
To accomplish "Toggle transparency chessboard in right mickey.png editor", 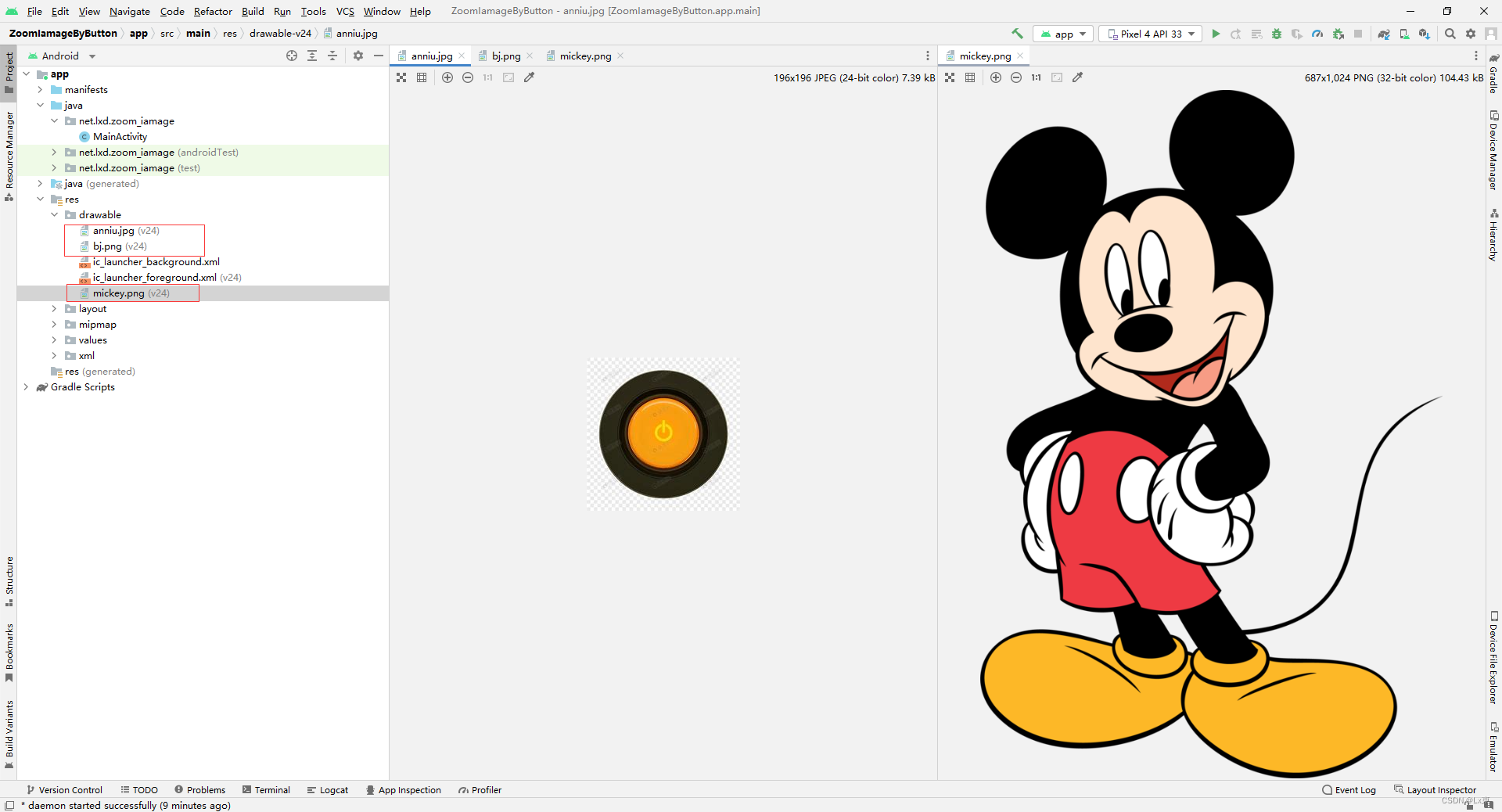I will [x=950, y=77].
